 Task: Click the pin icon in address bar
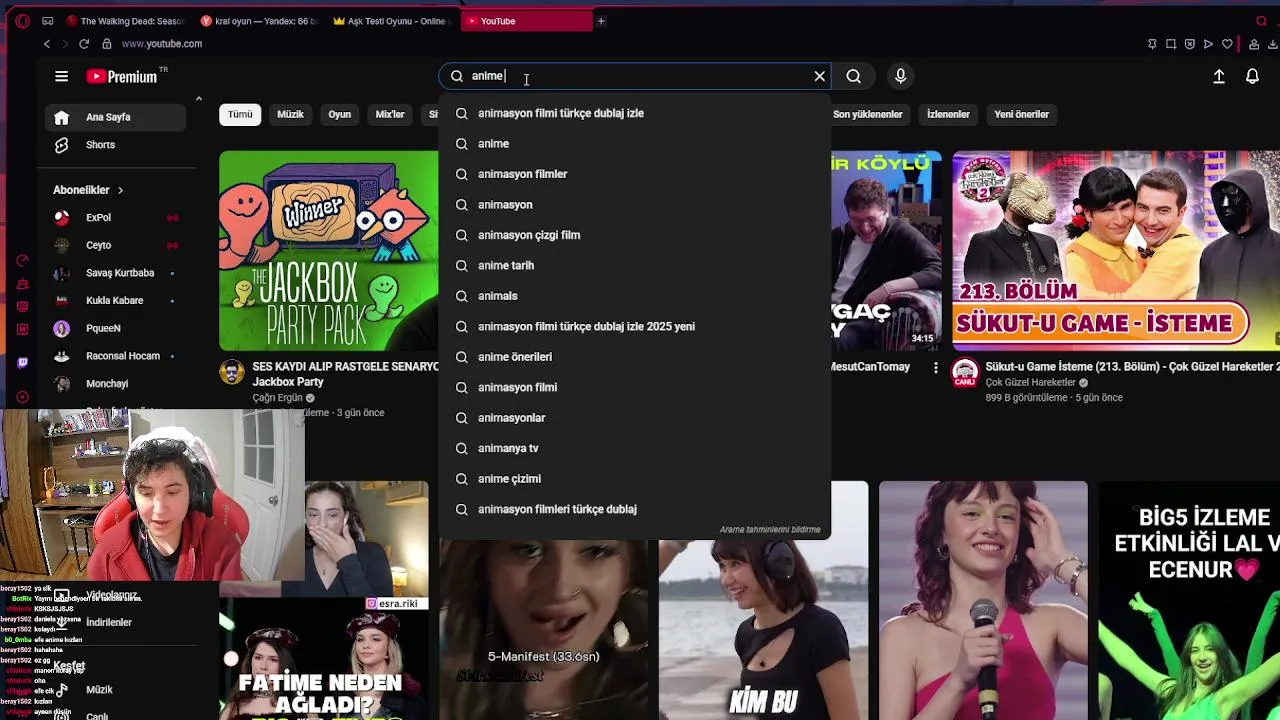[1152, 44]
